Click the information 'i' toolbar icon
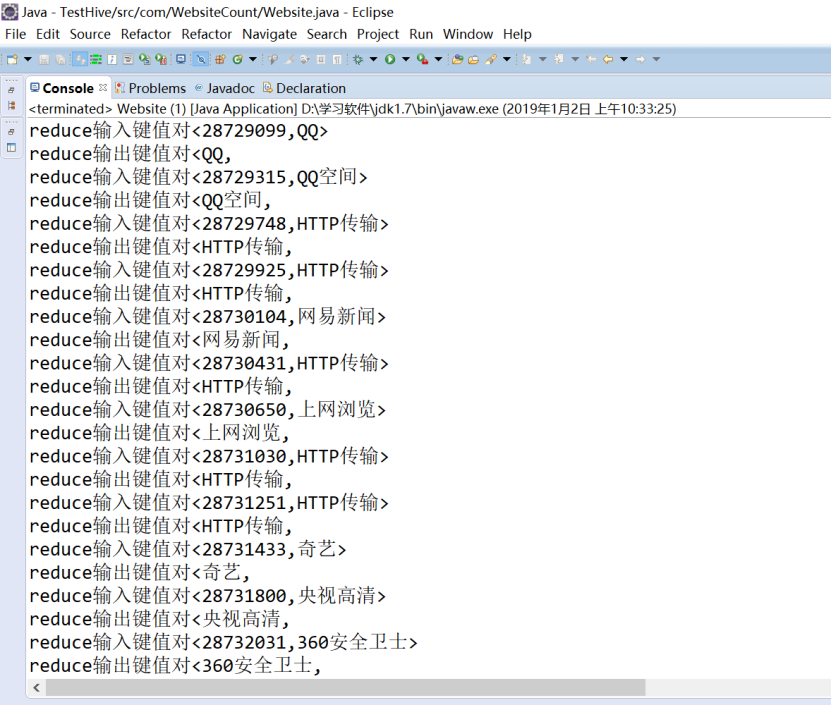The width and height of the screenshot is (831, 706). pyautogui.click(x=112, y=59)
